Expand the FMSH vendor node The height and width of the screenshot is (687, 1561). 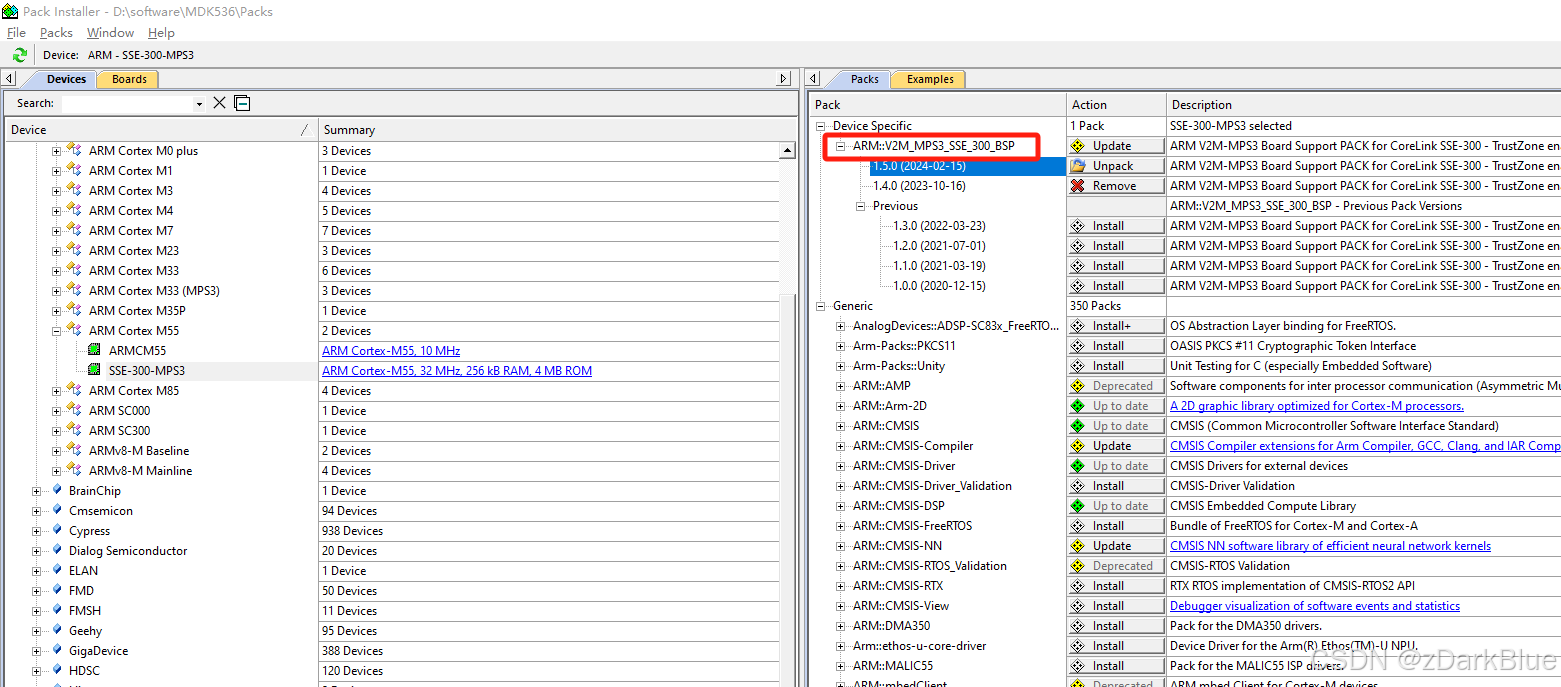[x=37, y=611]
